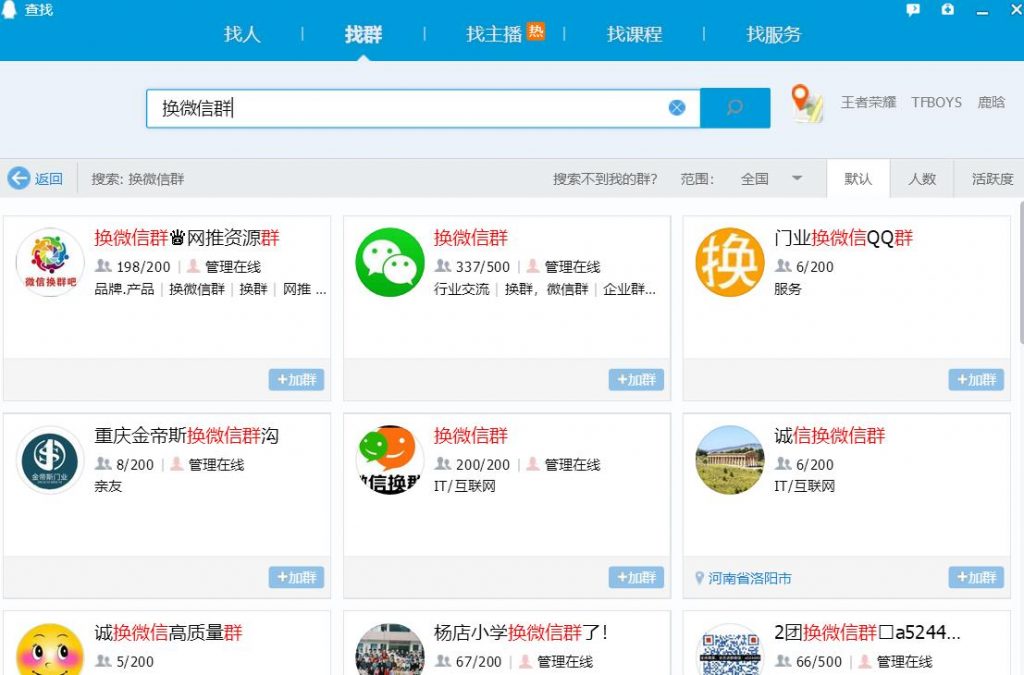
Task: Click 搜索不到我的群? link
Action: pos(605,178)
